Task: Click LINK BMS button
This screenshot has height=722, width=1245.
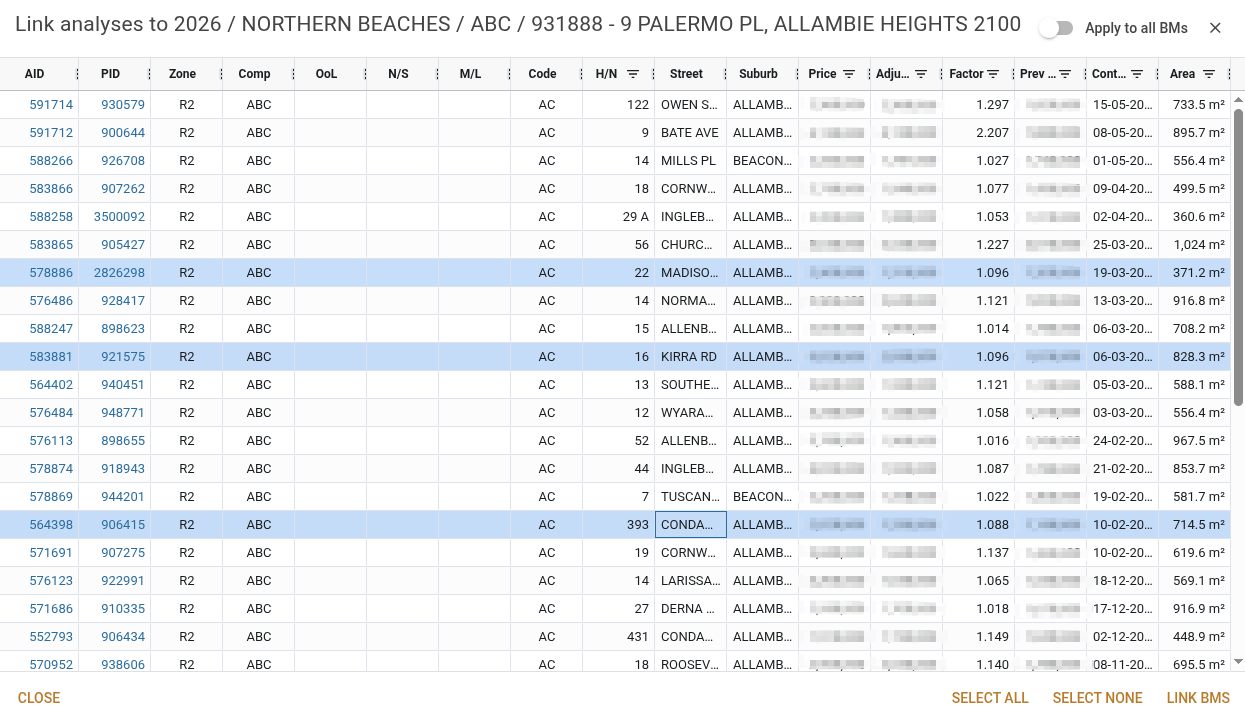Action: click(x=1198, y=698)
